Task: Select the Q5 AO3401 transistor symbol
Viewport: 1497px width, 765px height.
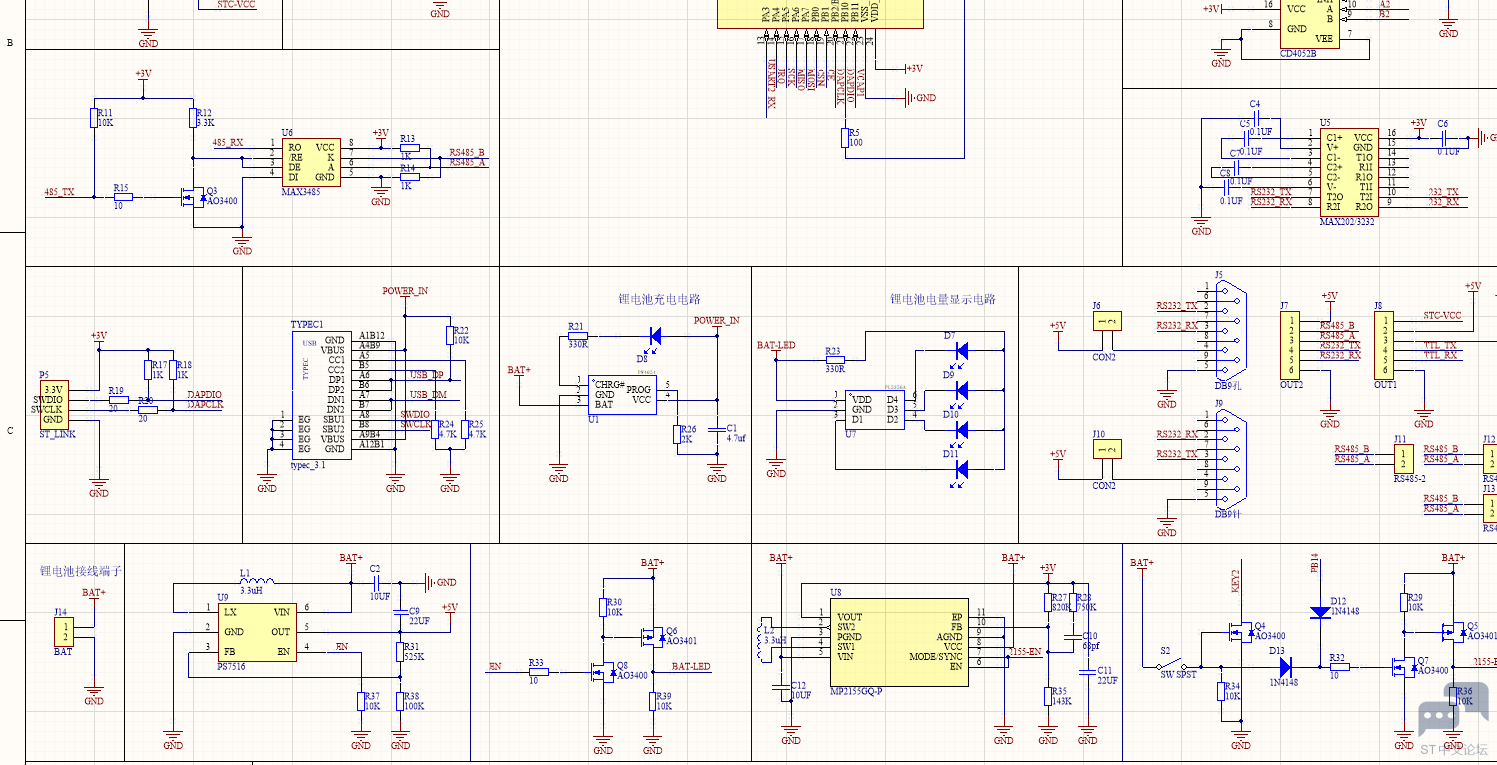Action: point(1453,631)
